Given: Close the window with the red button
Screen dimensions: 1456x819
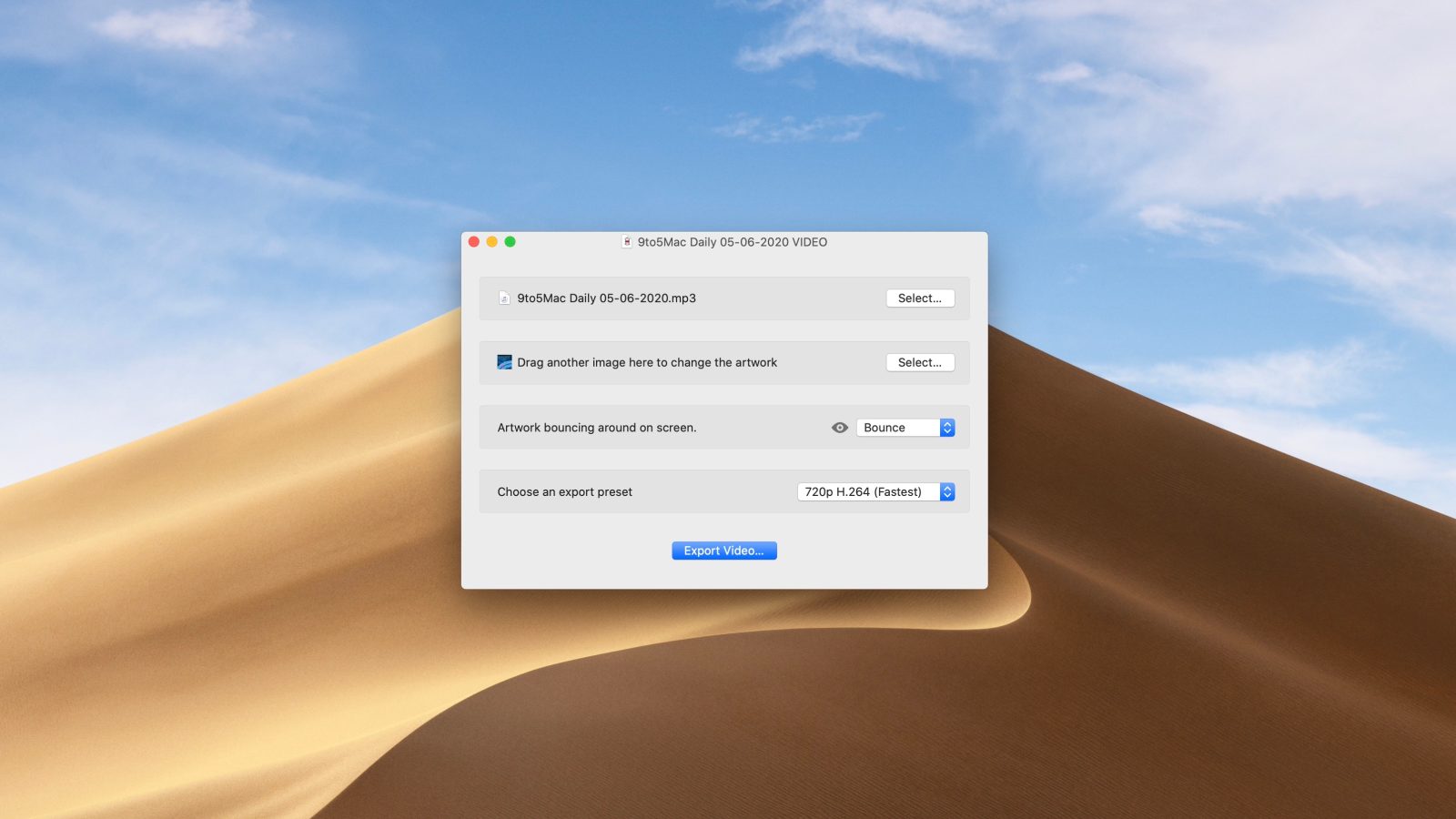Looking at the screenshot, I should pyautogui.click(x=474, y=242).
